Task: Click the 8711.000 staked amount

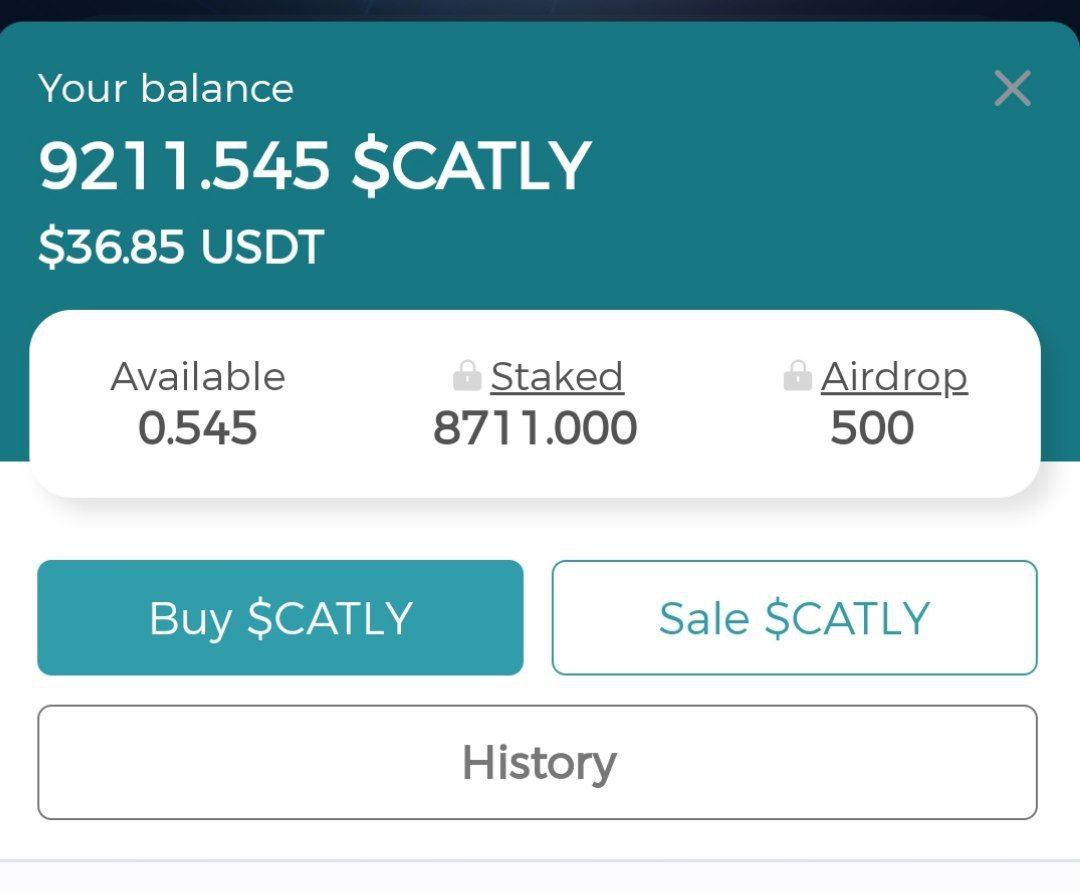Action: click(x=535, y=428)
